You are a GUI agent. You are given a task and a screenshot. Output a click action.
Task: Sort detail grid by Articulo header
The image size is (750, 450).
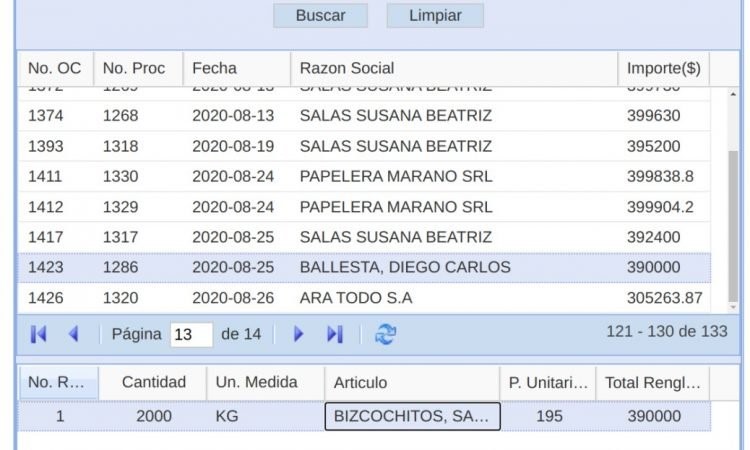[412, 383]
